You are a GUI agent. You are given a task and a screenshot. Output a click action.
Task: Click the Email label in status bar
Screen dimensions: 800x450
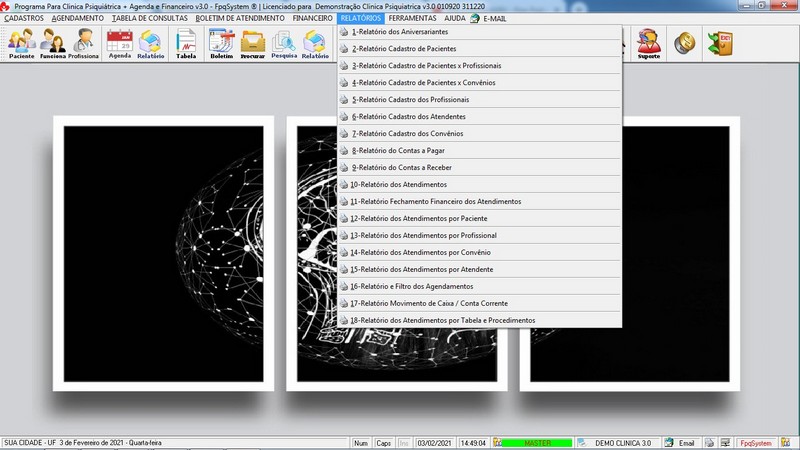point(686,443)
